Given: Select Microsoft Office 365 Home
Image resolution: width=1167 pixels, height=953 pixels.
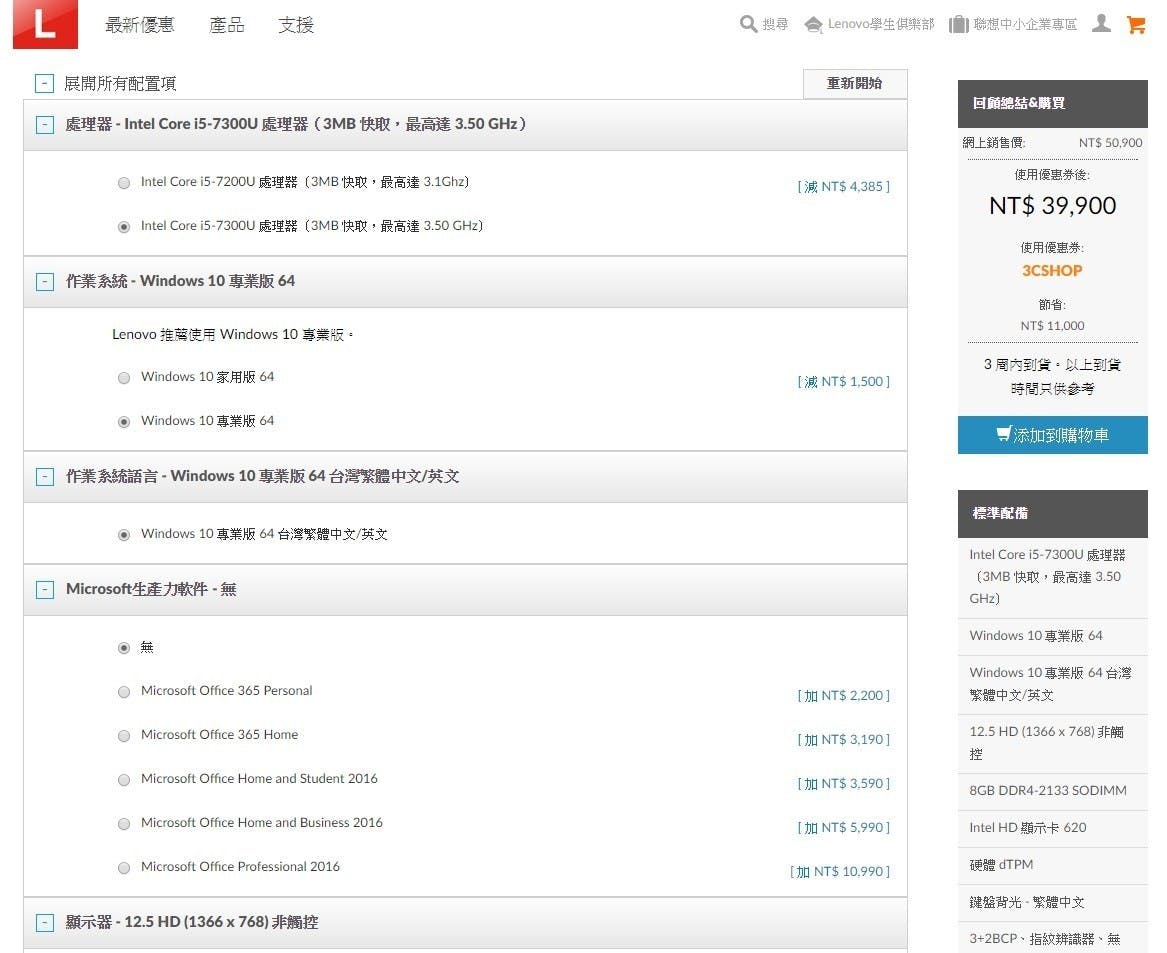Looking at the screenshot, I should point(124,736).
